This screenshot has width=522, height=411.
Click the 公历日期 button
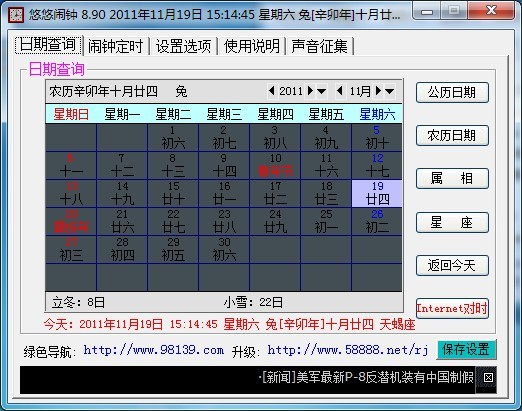pyautogui.click(x=452, y=92)
